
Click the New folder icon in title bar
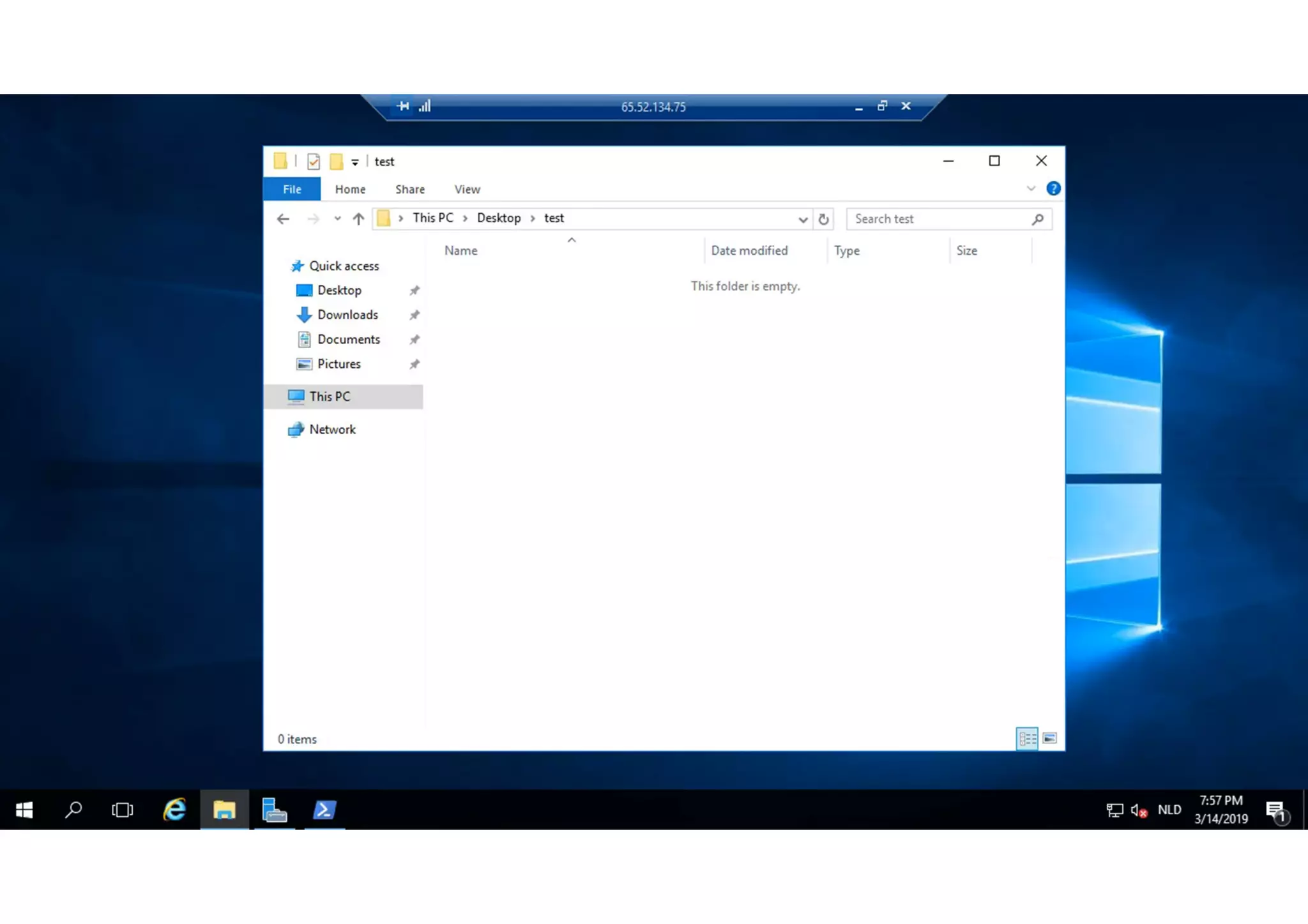tap(336, 162)
